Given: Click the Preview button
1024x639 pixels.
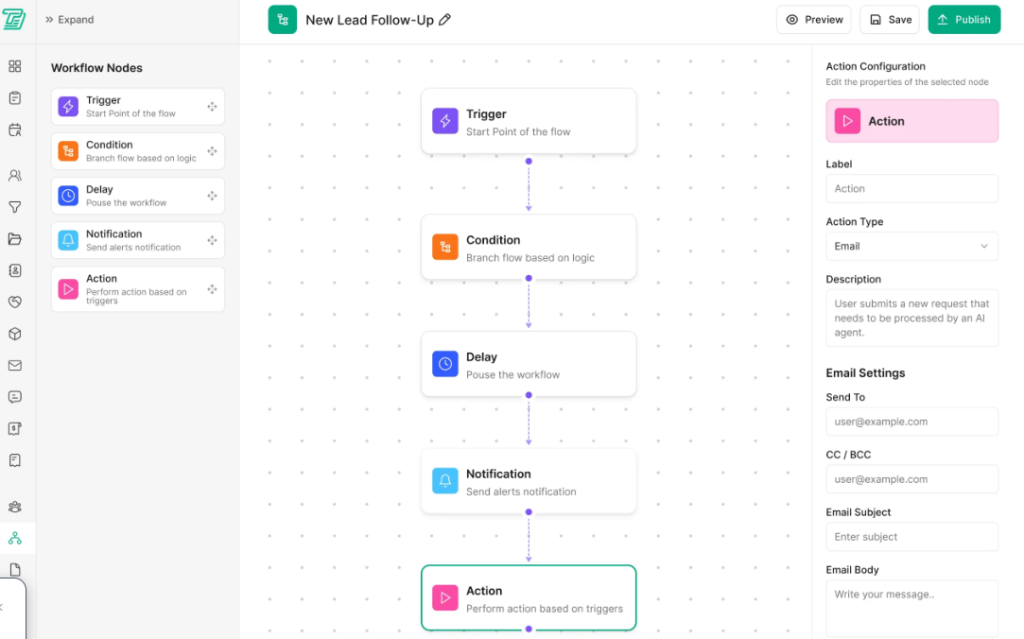Looking at the screenshot, I should click(814, 20).
